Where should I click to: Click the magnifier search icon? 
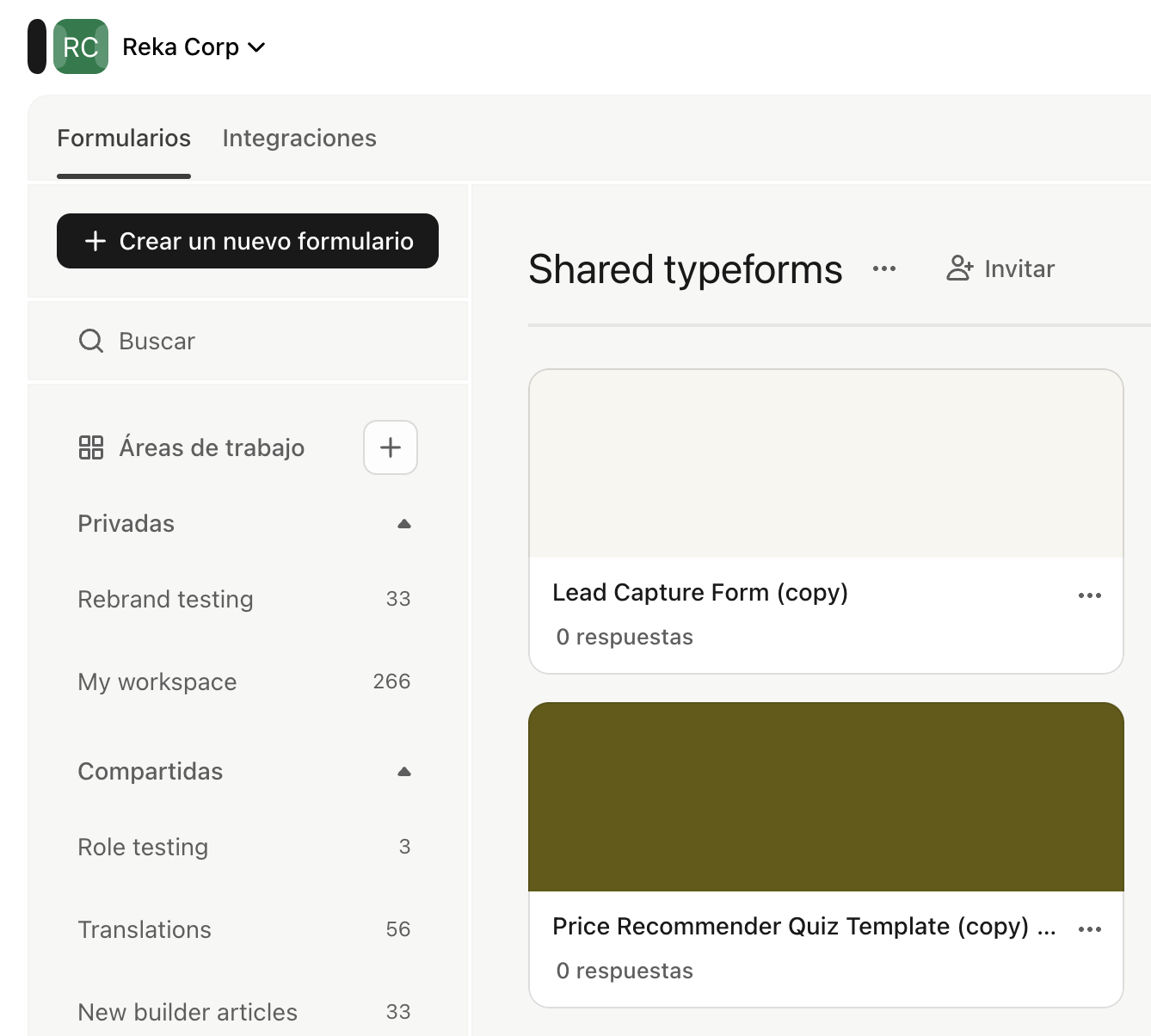point(91,341)
